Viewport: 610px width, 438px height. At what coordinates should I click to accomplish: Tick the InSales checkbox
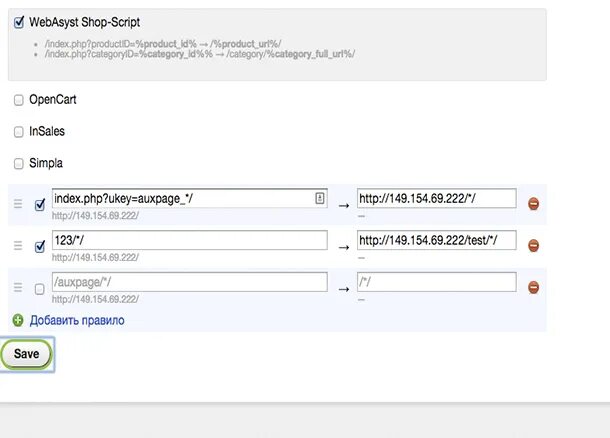click(x=19, y=132)
